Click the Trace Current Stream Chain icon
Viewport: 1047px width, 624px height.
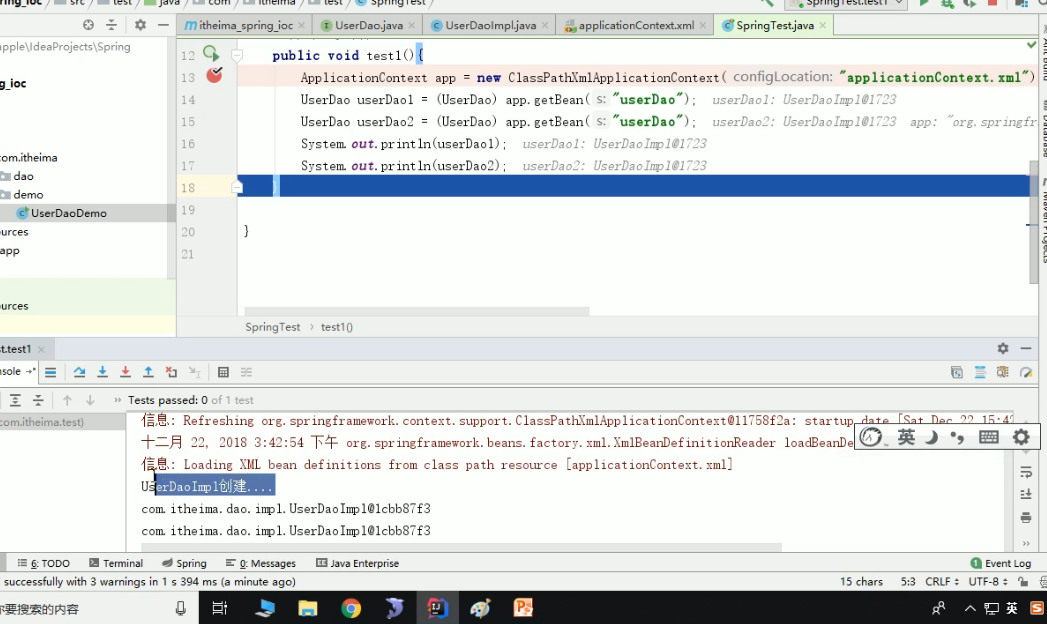pos(246,372)
